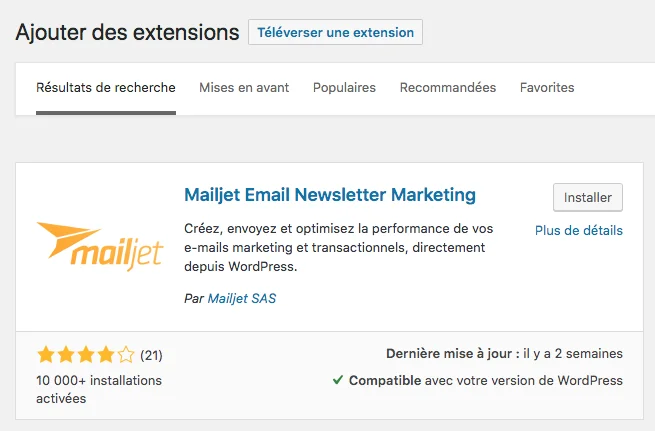This screenshot has height=431, width=655.
Task: Click the empty fifth rating star
Action: click(125, 354)
